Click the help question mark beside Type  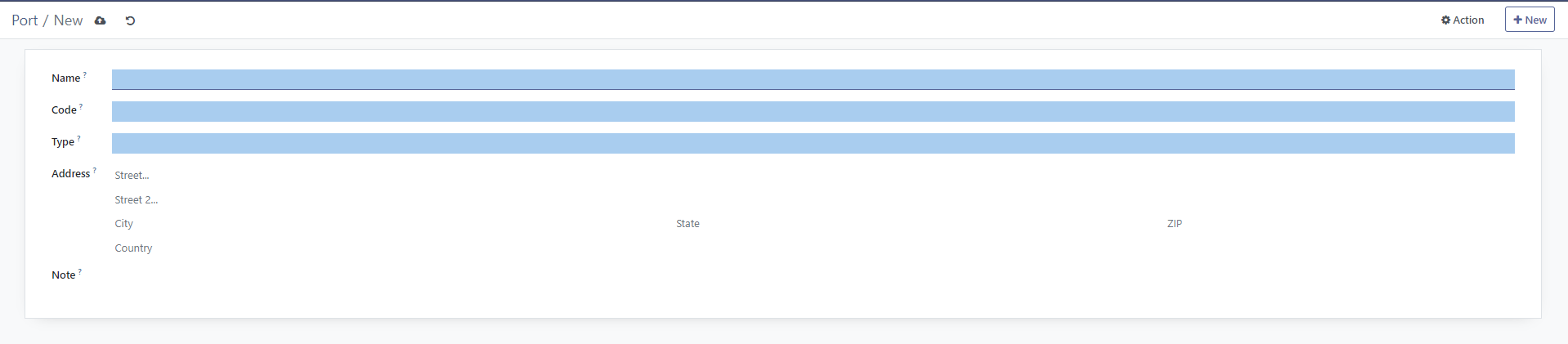click(78, 138)
